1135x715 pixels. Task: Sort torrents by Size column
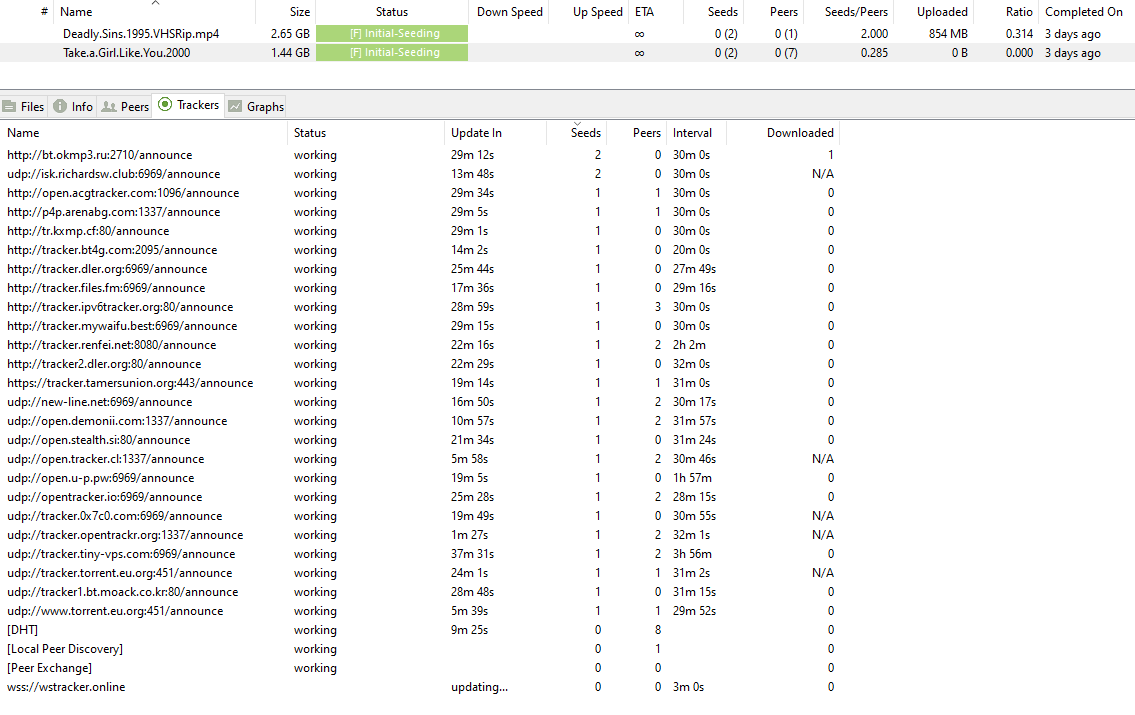click(x=286, y=12)
